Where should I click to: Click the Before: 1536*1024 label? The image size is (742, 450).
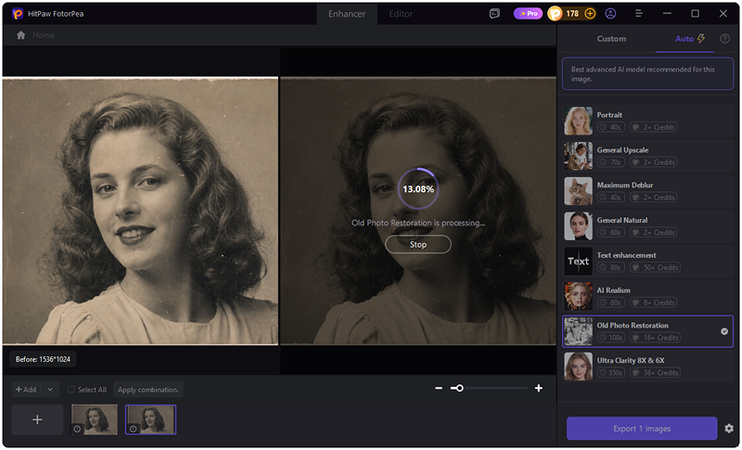click(x=43, y=360)
